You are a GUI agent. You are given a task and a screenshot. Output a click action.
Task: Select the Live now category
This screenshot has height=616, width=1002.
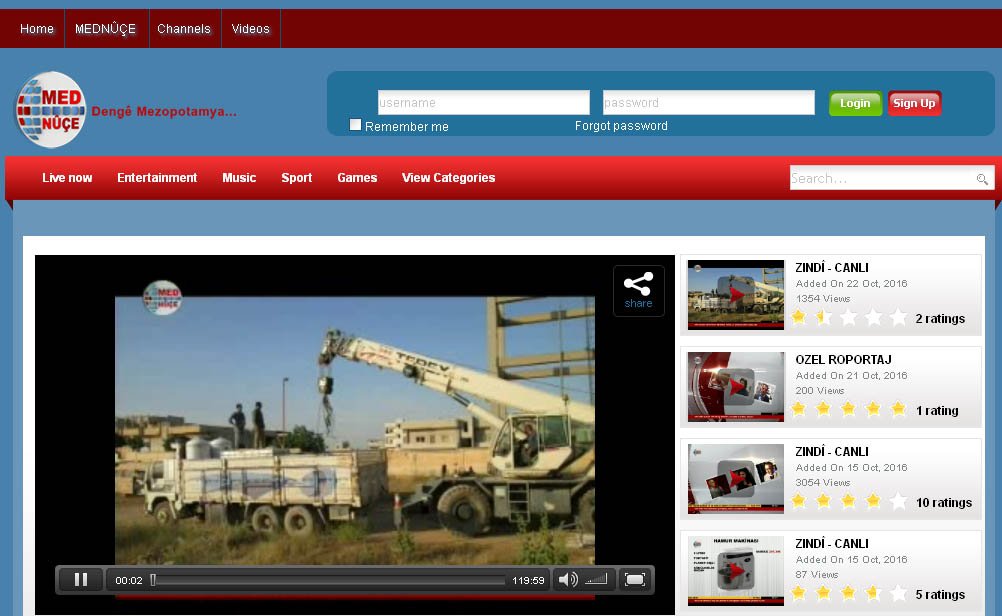pyautogui.click(x=67, y=178)
